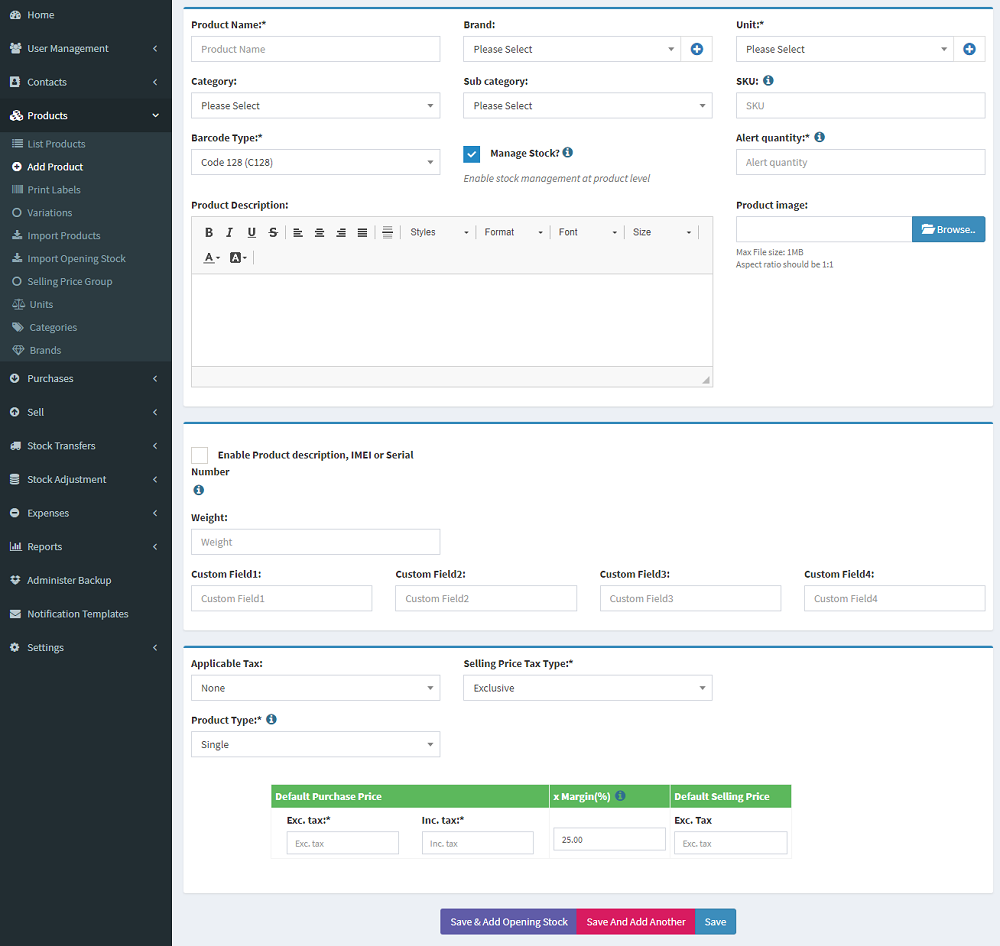1000x946 pixels.
Task: Click the add Brand plus icon
Action: (x=697, y=49)
